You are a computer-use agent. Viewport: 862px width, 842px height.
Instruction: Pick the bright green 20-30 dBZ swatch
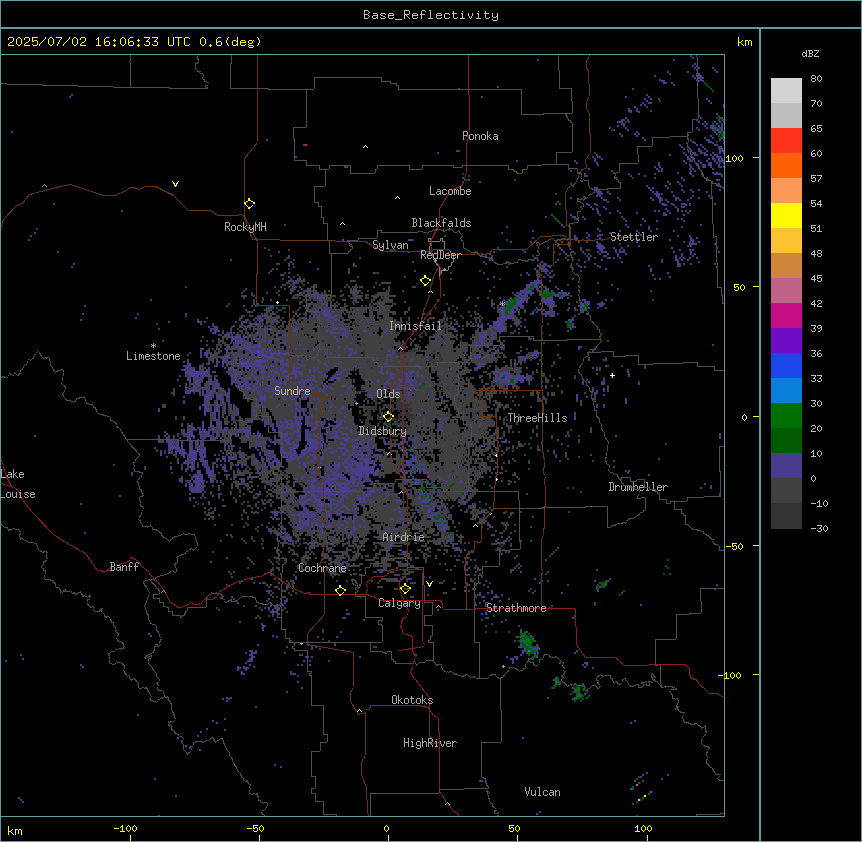(786, 416)
